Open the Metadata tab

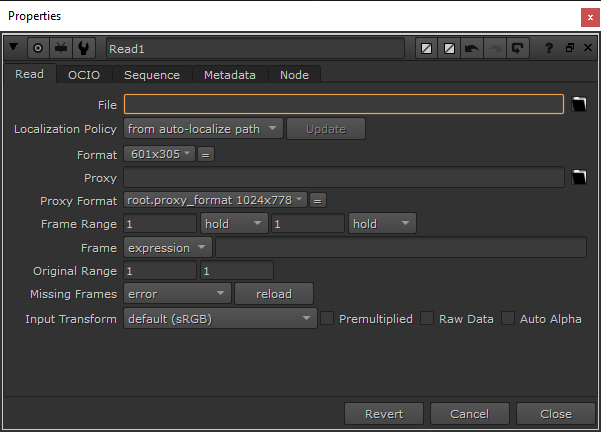coord(230,75)
